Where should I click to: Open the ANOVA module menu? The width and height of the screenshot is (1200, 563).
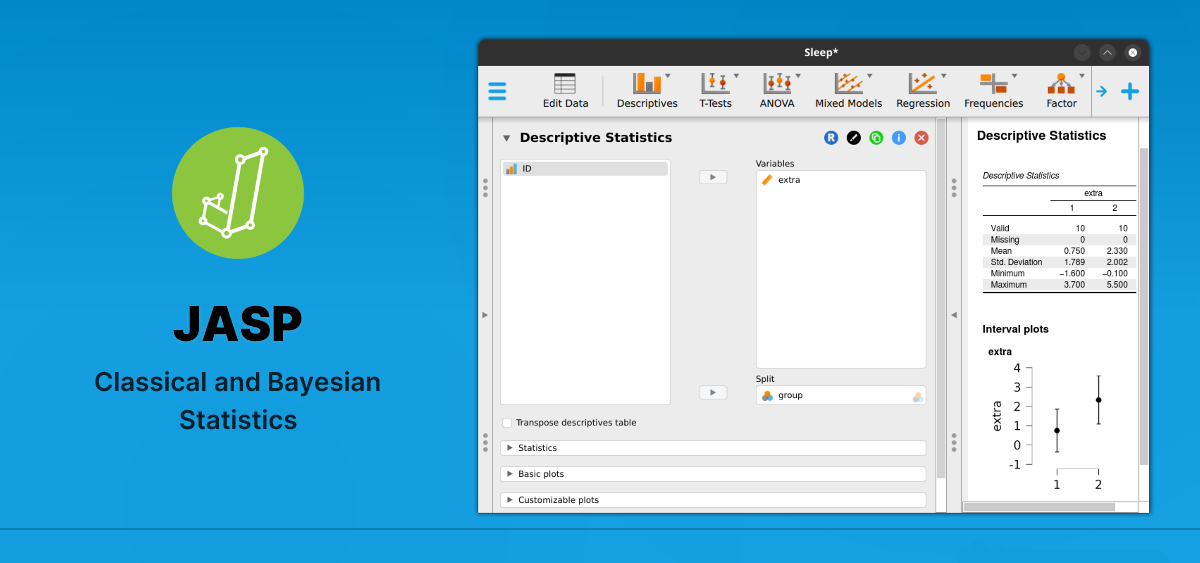777,90
